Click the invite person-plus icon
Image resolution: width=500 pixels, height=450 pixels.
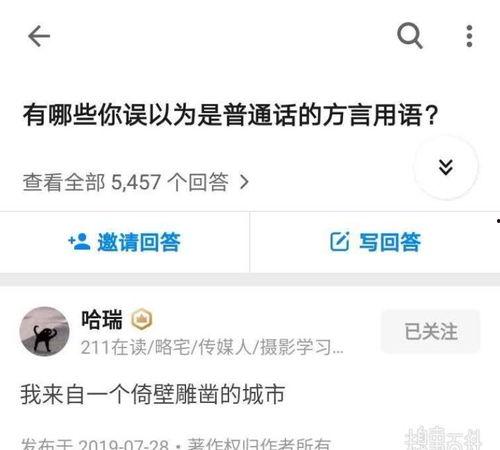tap(79, 242)
